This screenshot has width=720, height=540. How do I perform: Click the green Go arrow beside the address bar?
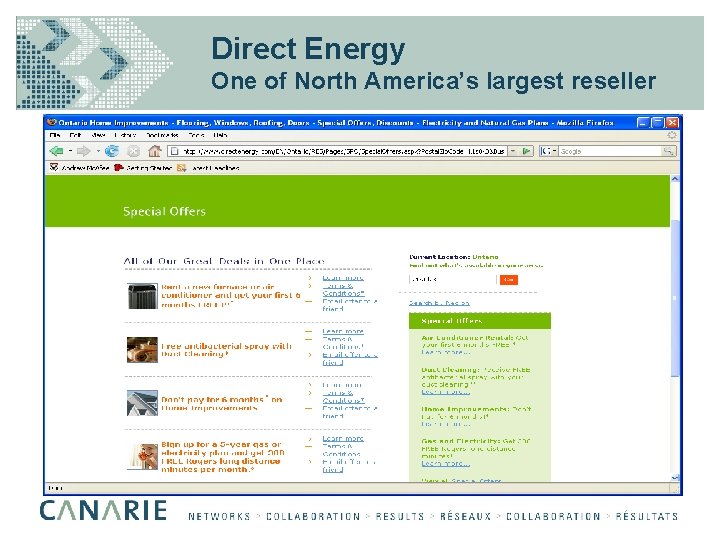click(527, 151)
